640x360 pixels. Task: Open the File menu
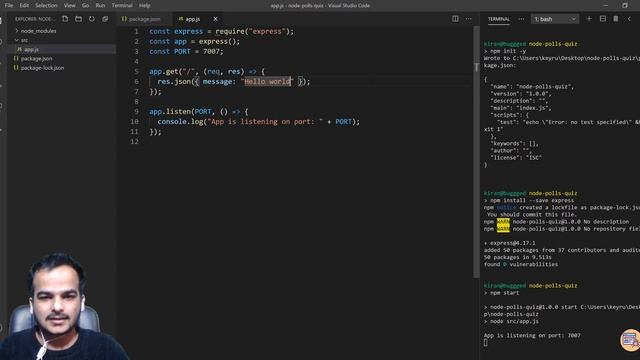[9, 6]
